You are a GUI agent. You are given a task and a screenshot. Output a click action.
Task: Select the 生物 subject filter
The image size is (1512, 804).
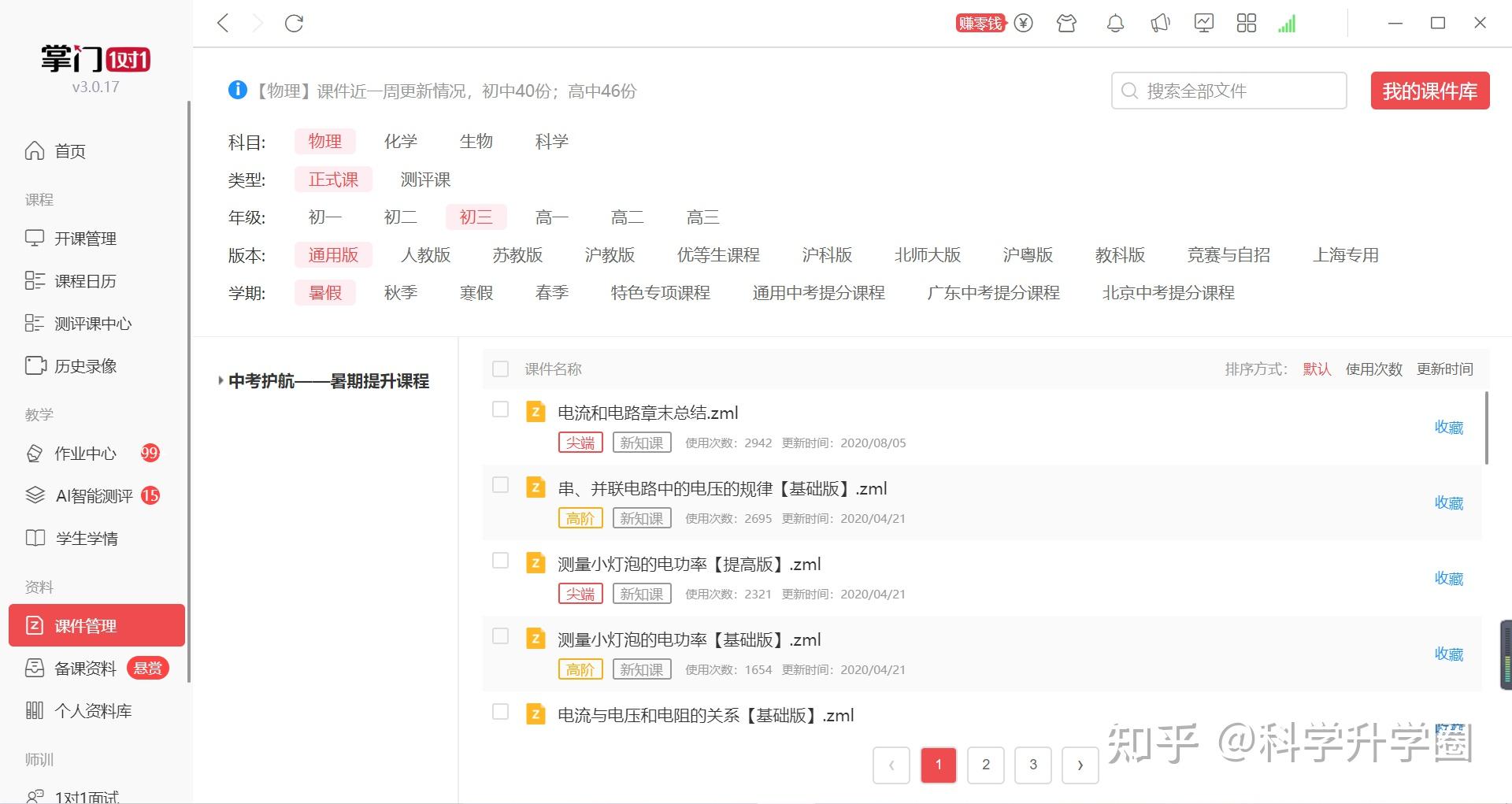[x=476, y=141]
